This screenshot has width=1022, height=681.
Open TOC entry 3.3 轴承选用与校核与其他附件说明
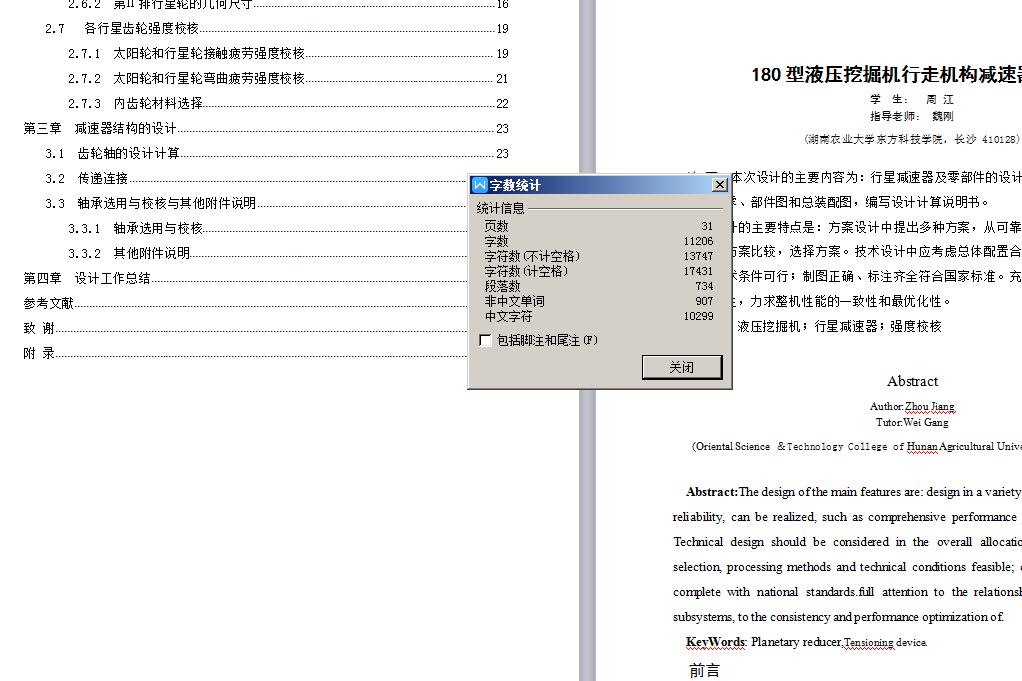(x=256, y=203)
